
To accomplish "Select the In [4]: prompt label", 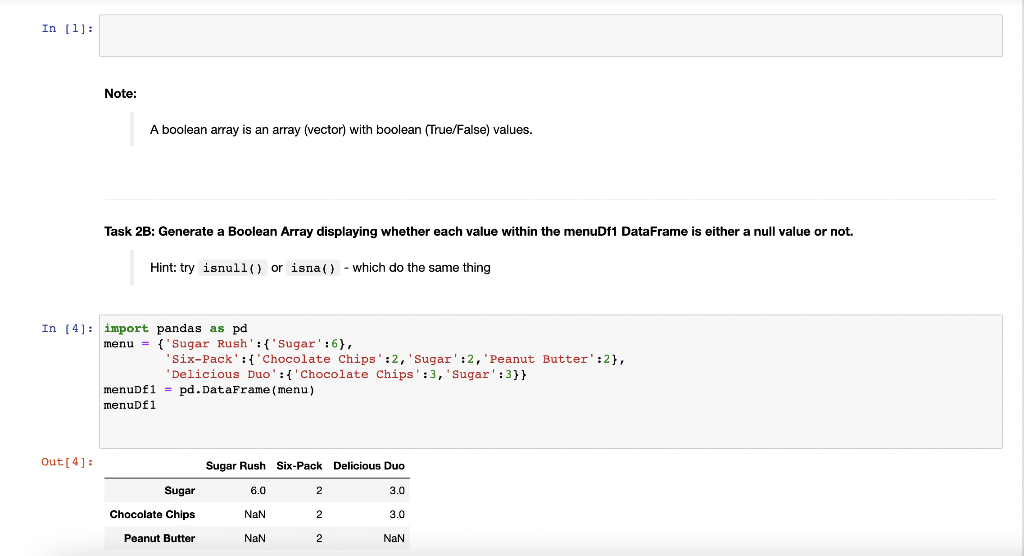I will (67, 328).
